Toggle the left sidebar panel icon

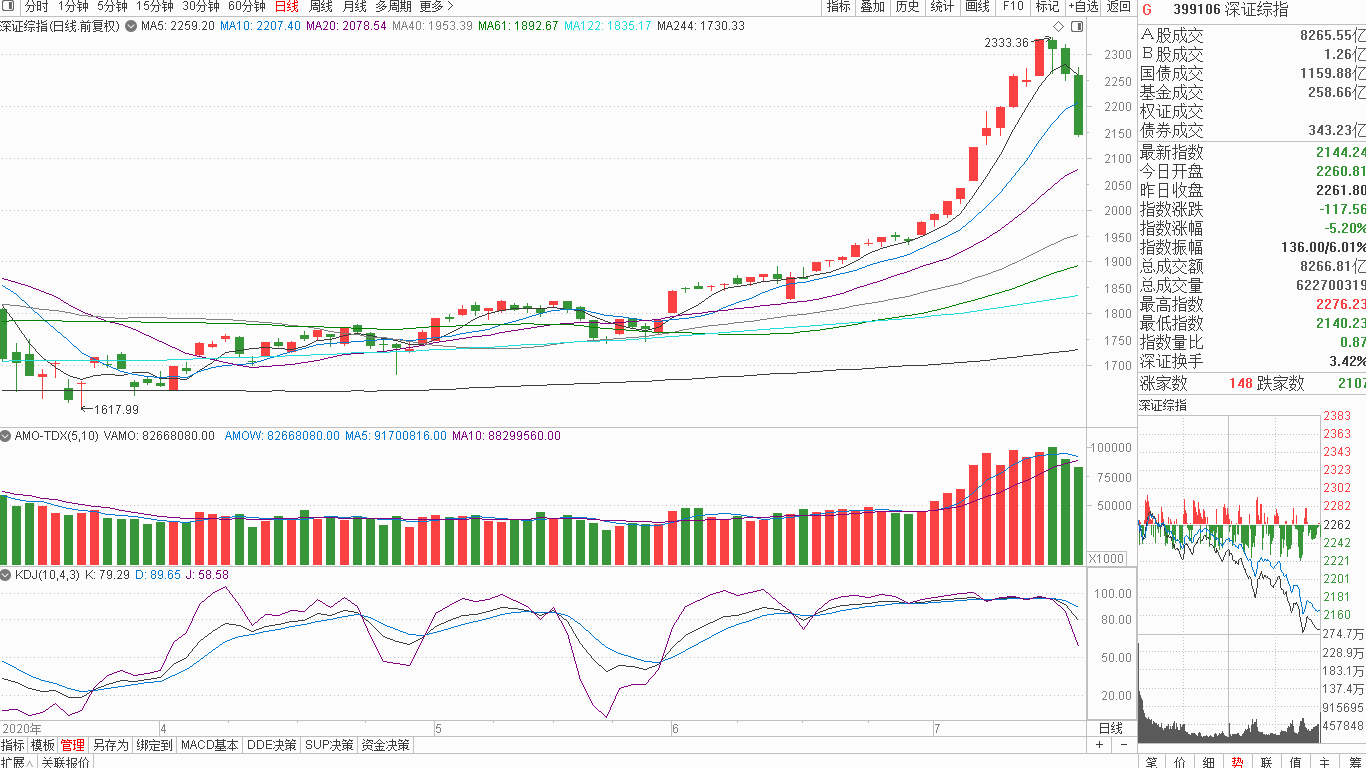tap(9, 6)
